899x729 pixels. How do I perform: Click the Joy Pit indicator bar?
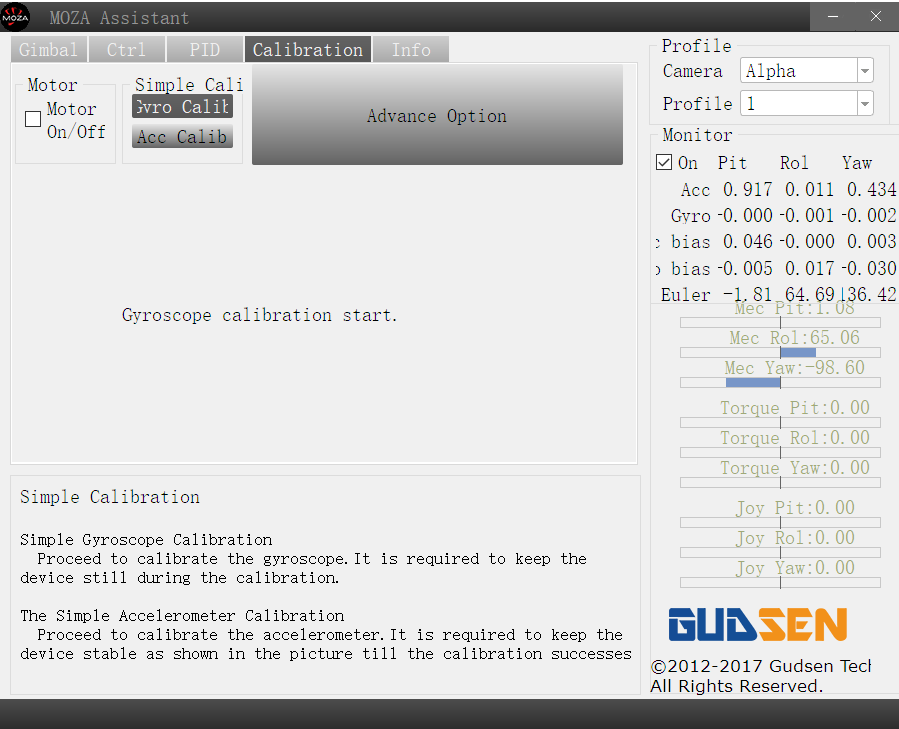coord(780,522)
